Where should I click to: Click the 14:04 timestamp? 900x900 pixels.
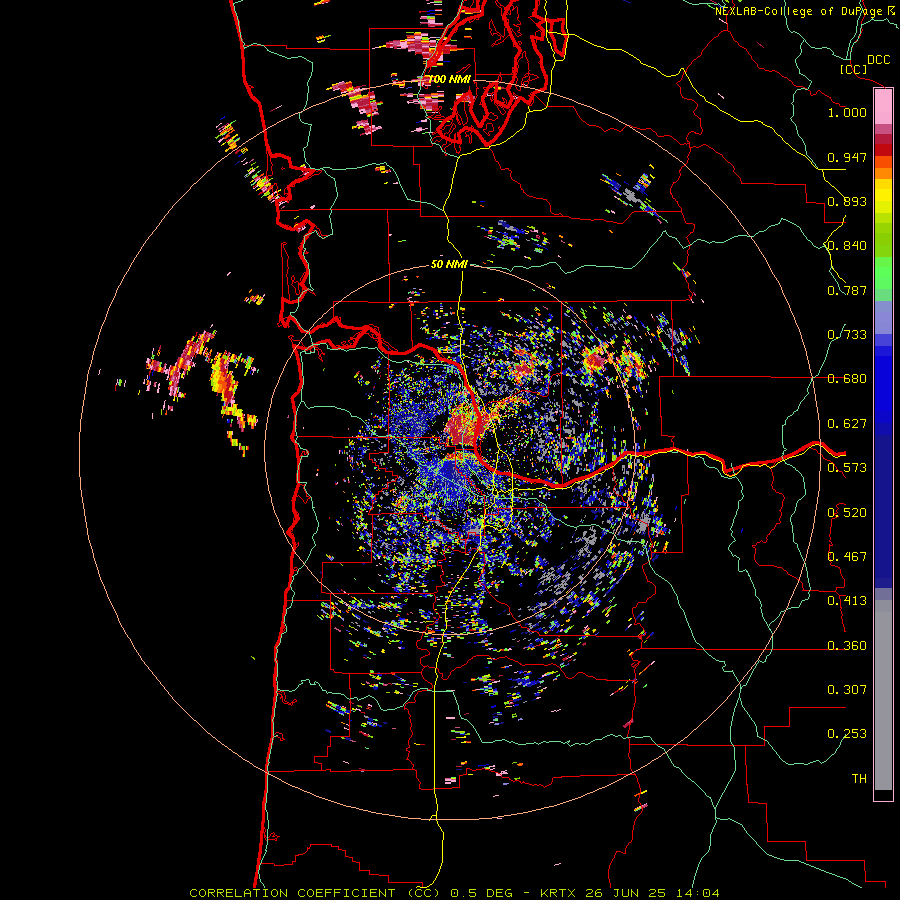tap(696, 893)
